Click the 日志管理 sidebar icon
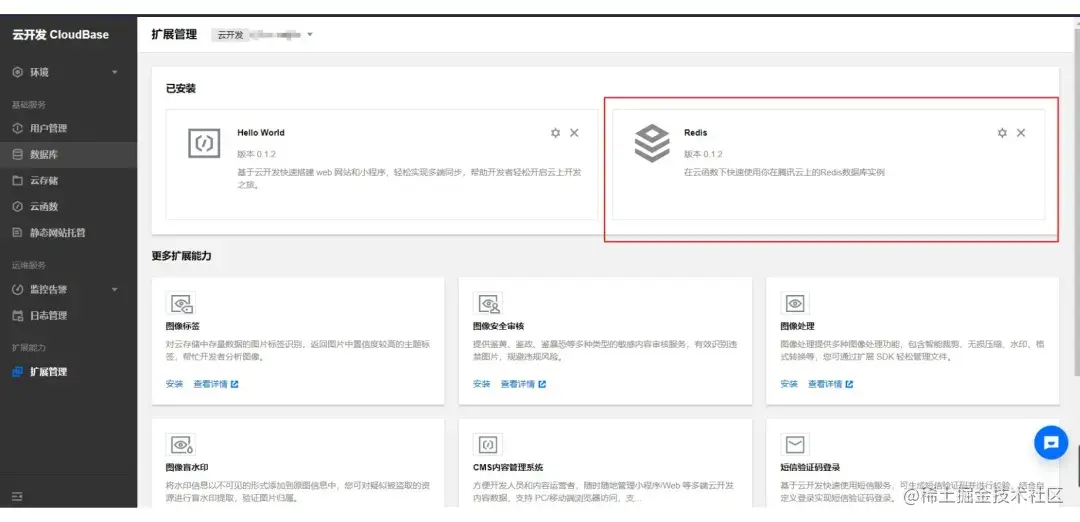This screenshot has height=522, width=1080. (18, 315)
